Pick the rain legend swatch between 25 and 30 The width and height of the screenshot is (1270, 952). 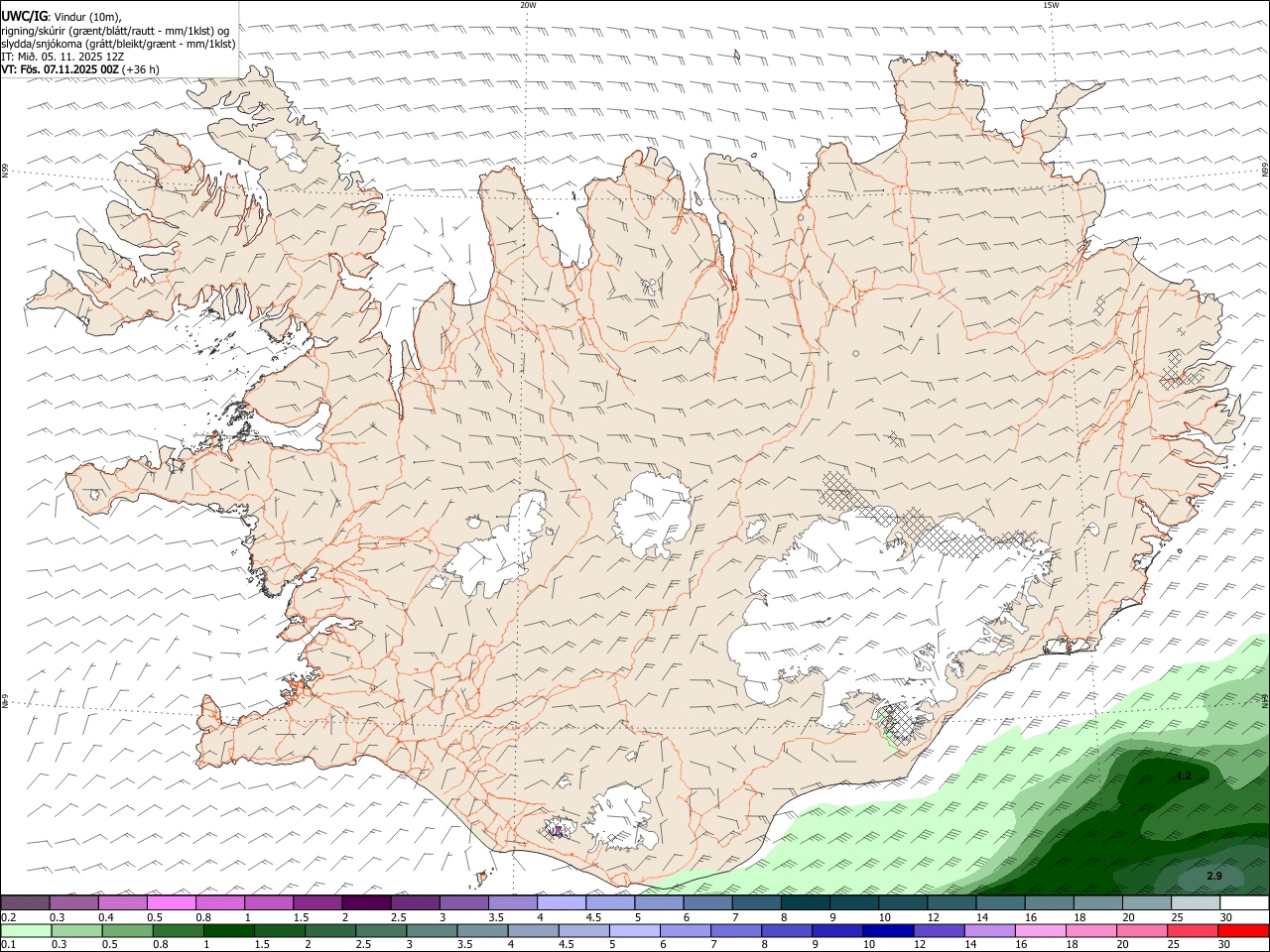(x=1194, y=931)
